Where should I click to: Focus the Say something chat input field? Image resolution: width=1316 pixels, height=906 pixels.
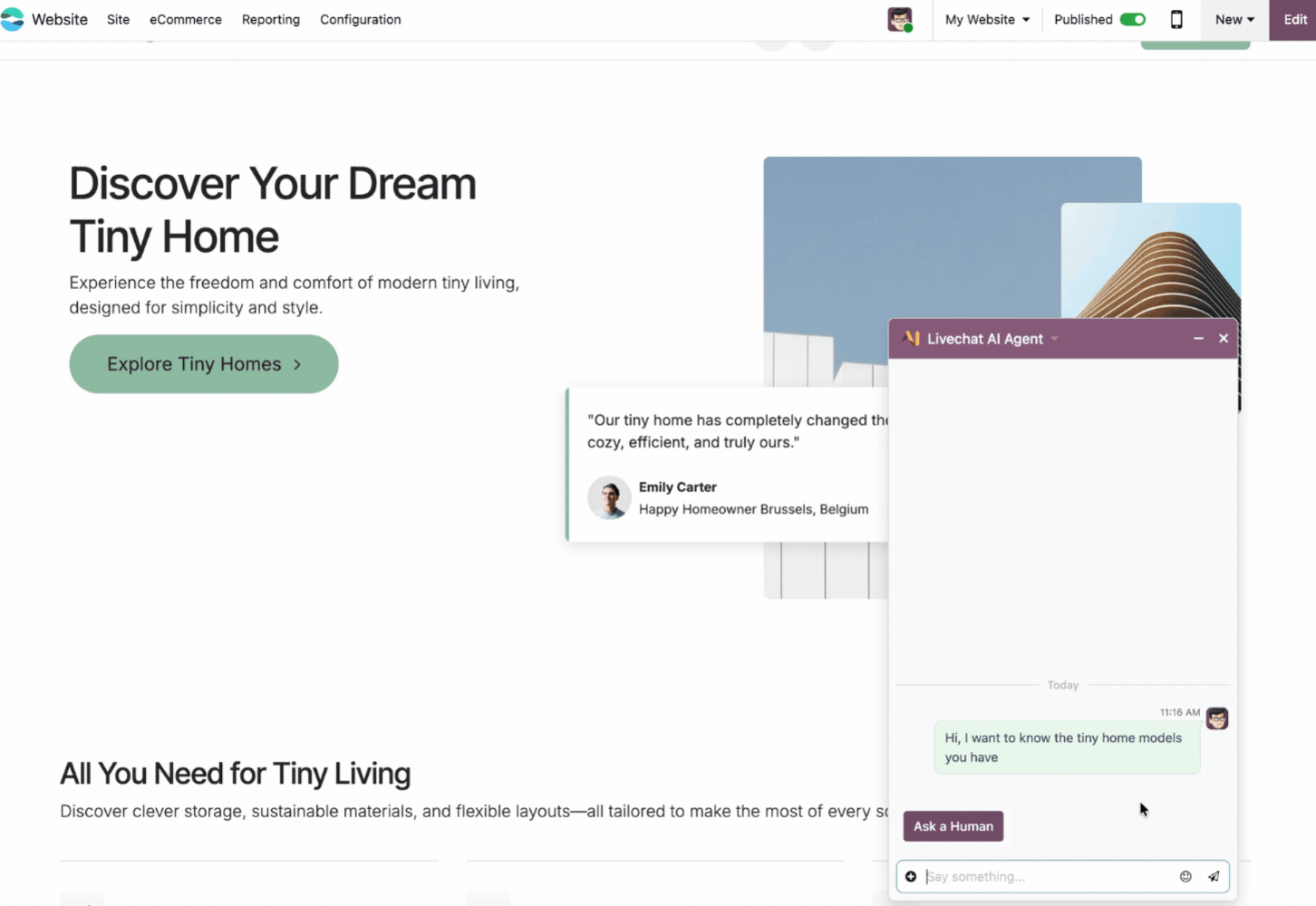pyautogui.click(x=1047, y=876)
